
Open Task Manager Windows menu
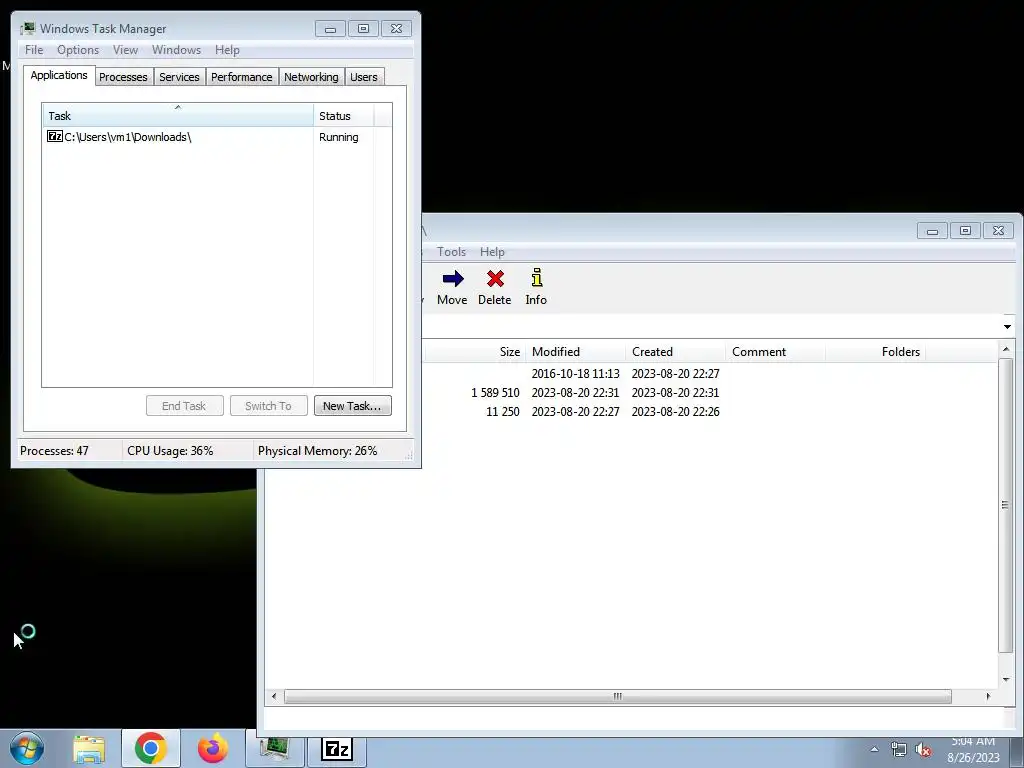(176, 50)
